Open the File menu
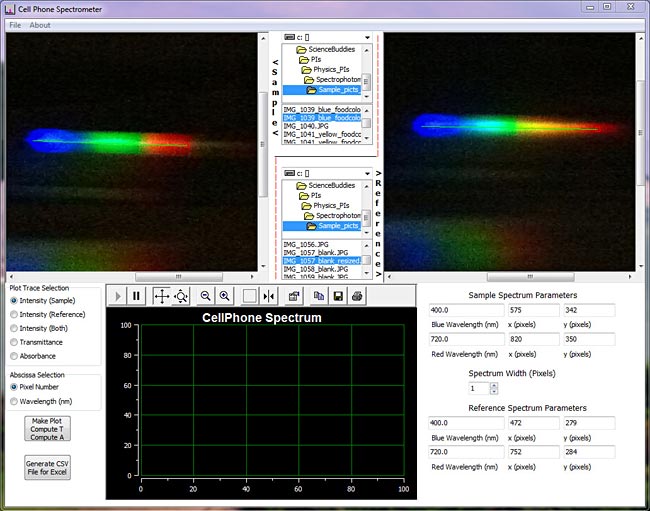This screenshot has height=511, width=650. [x=15, y=25]
